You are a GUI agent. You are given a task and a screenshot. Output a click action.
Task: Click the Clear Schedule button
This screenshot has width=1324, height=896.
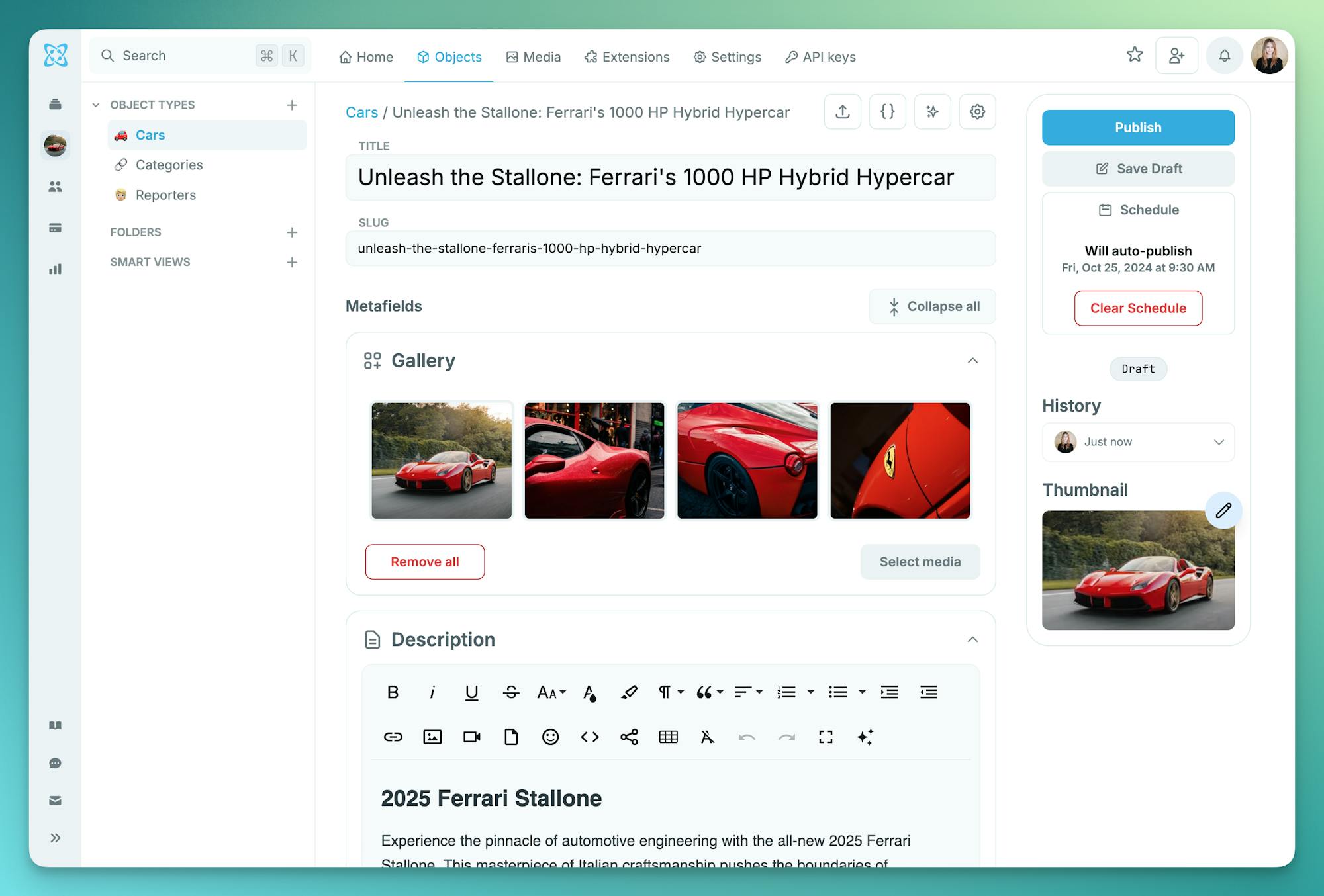pos(1138,308)
